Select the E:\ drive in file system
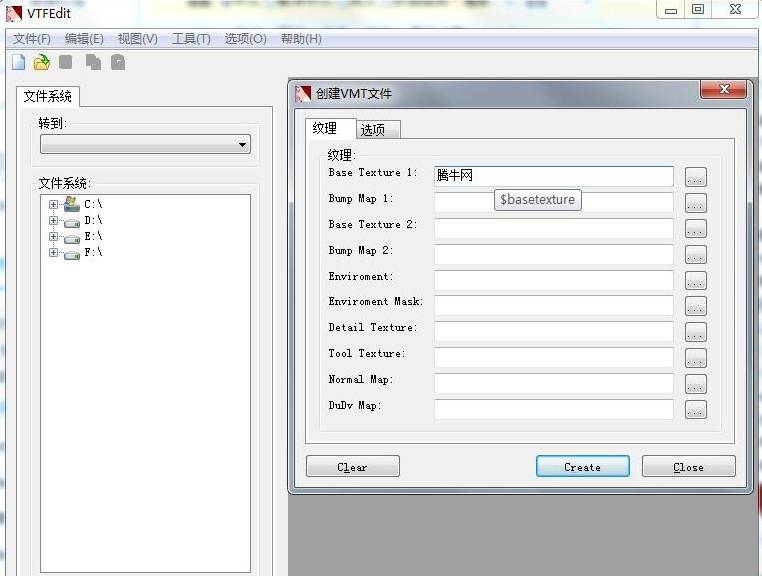This screenshot has width=762, height=576. tap(93, 236)
